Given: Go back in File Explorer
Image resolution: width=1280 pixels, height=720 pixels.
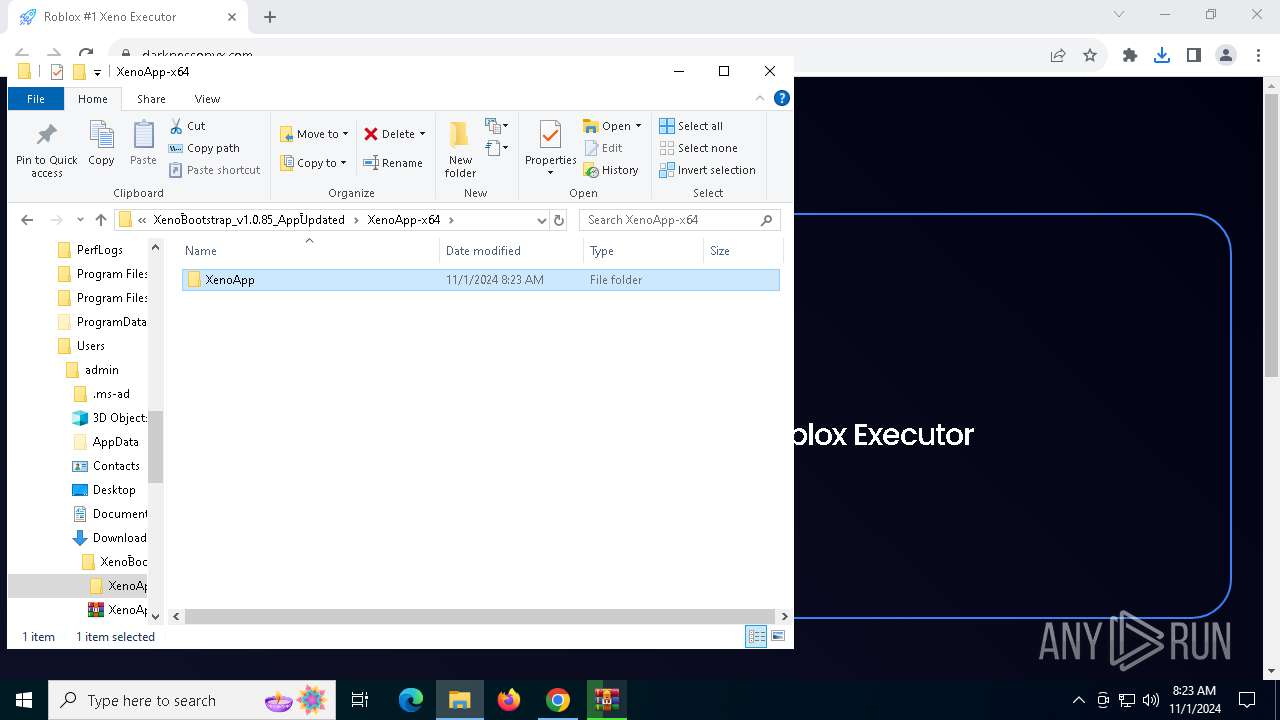Looking at the screenshot, I should pos(27,220).
